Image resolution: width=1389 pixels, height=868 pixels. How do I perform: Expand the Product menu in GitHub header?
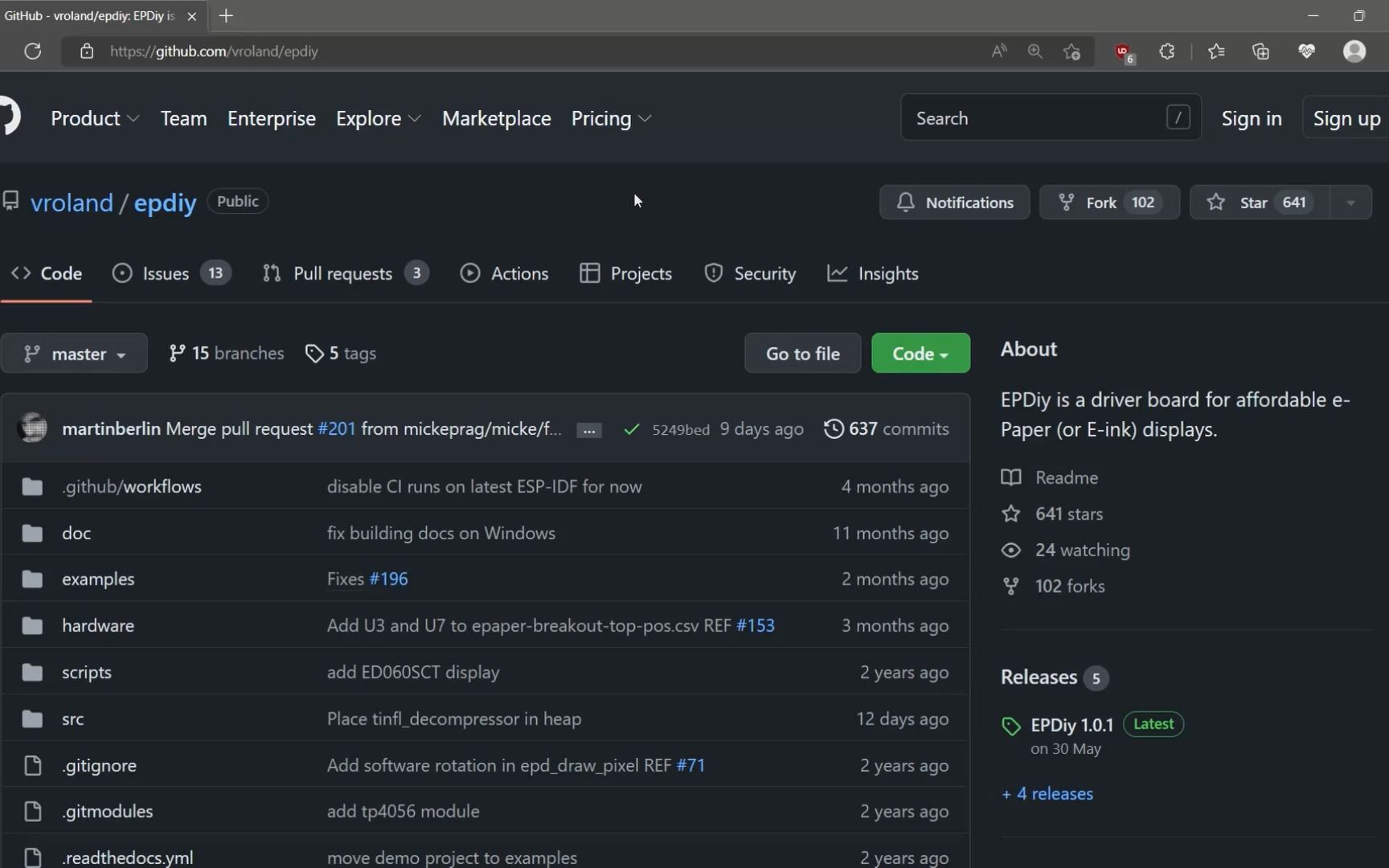point(95,118)
